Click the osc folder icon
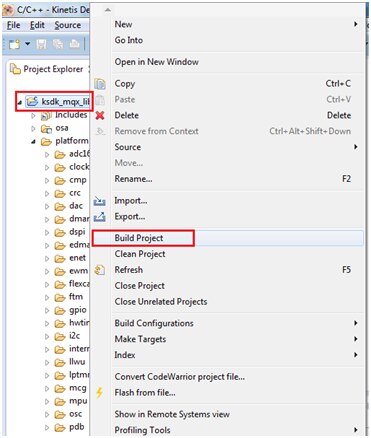Screen dimensions: 371x438 pos(60,415)
